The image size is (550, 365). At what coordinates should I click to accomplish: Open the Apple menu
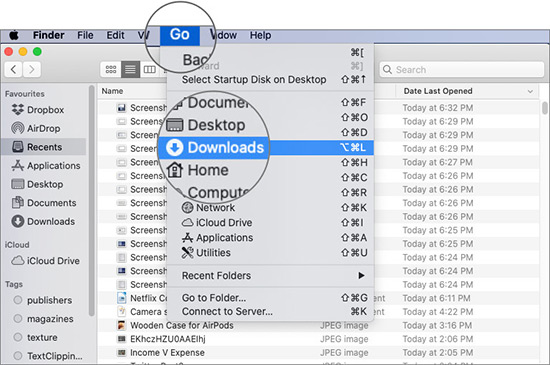(x=14, y=35)
